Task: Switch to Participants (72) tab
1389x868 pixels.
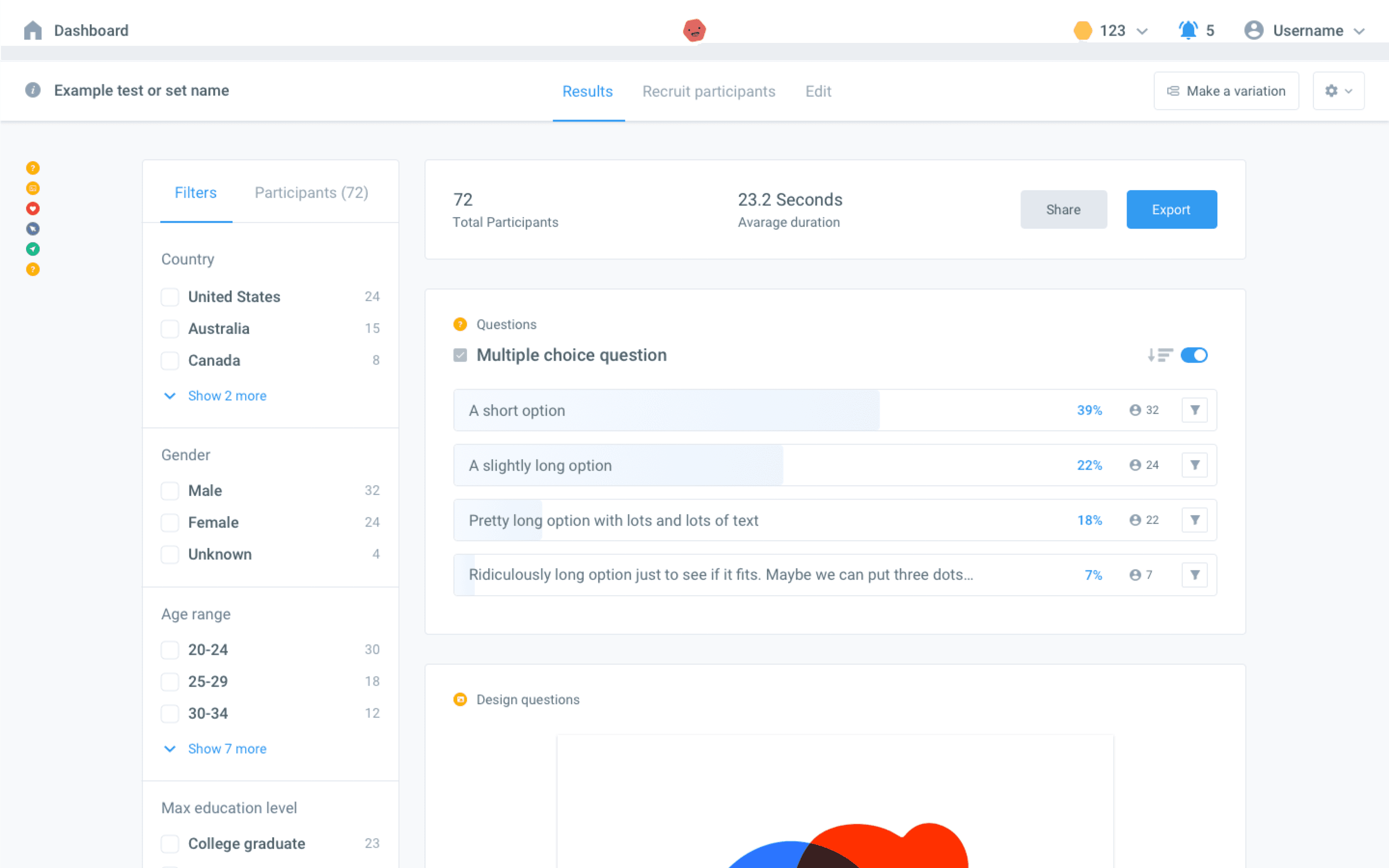Action: pyautogui.click(x=311, y=193)
